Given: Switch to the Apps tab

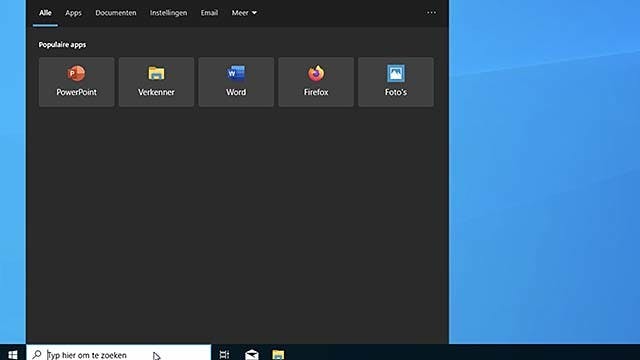Looking at the screenshot, I should click(x=73, y=13).
